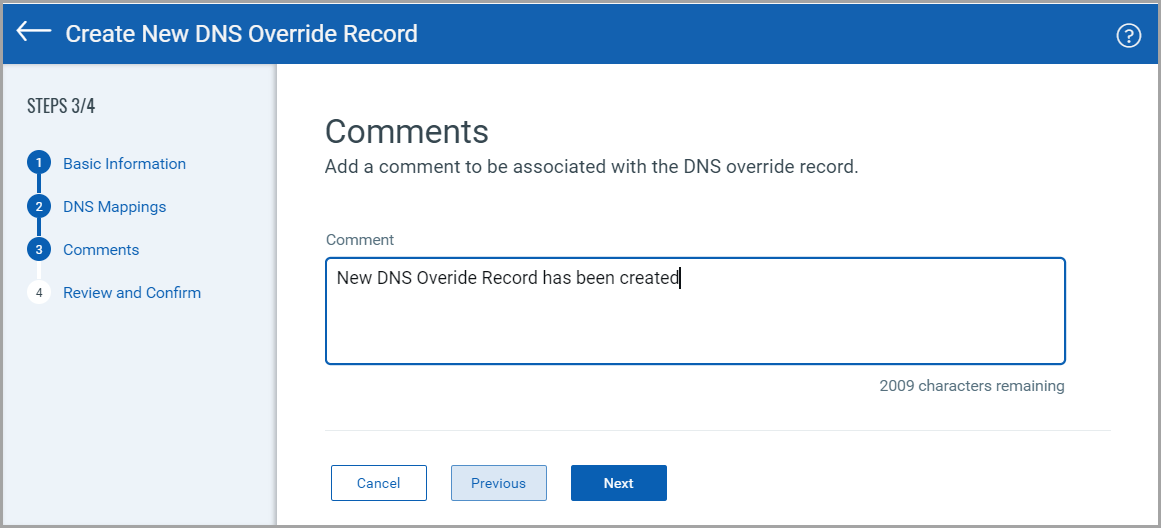Open the Comments step link

coord(101,250)
